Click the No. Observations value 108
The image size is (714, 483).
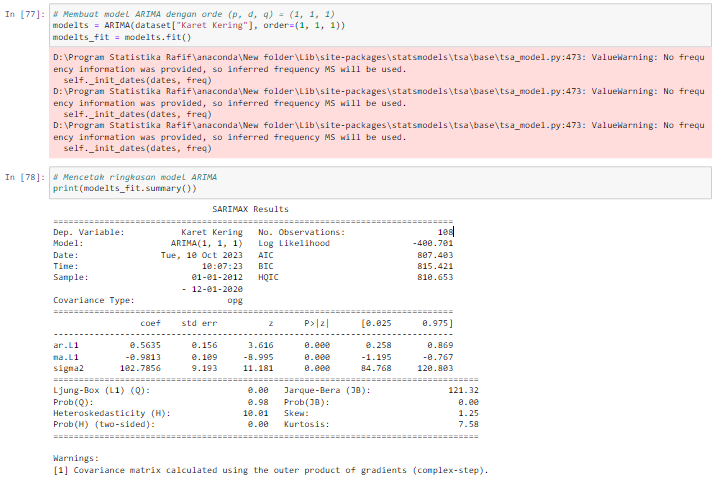445,232
